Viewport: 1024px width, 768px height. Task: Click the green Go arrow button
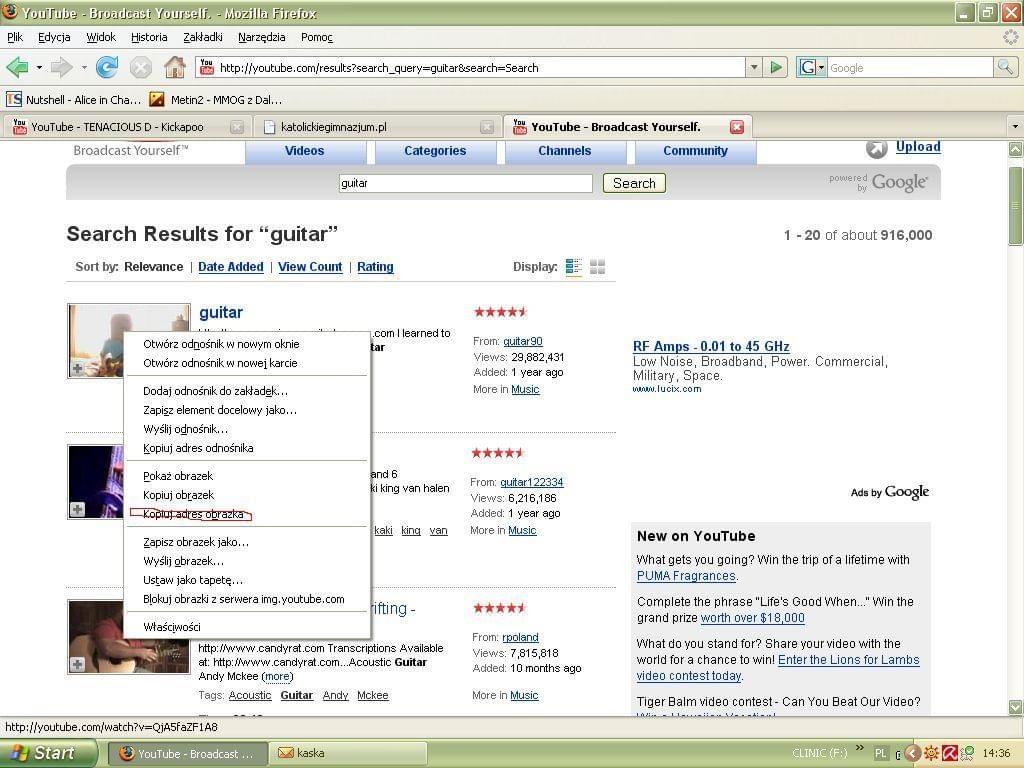click(x=776, y=67)
